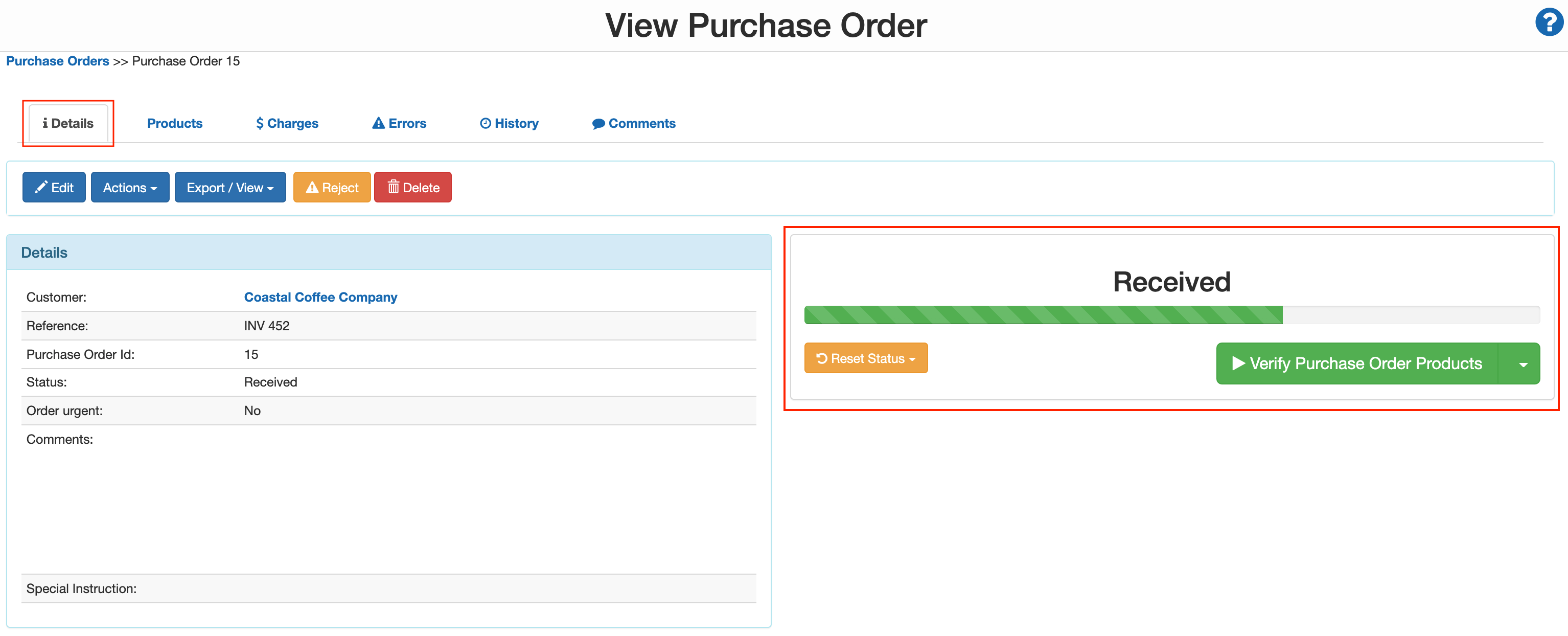The height and width of the screenshot is (636, 1568).
Task: Switch to the Products tab
Action: [175, 123]
